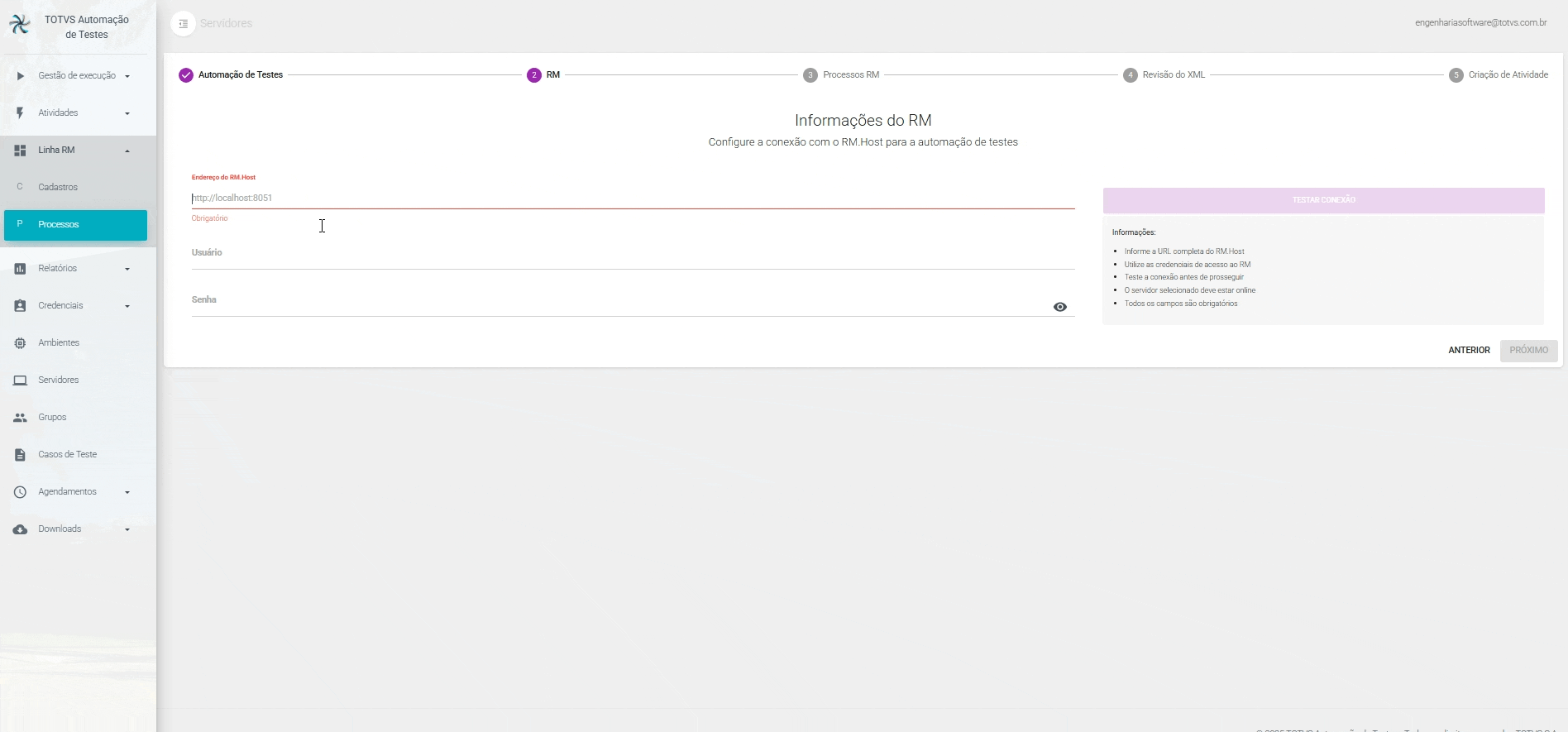Screen dimensions: 1568x732
Task: Expand Downloads submenu arrow
Action: [x=127, y=529]
